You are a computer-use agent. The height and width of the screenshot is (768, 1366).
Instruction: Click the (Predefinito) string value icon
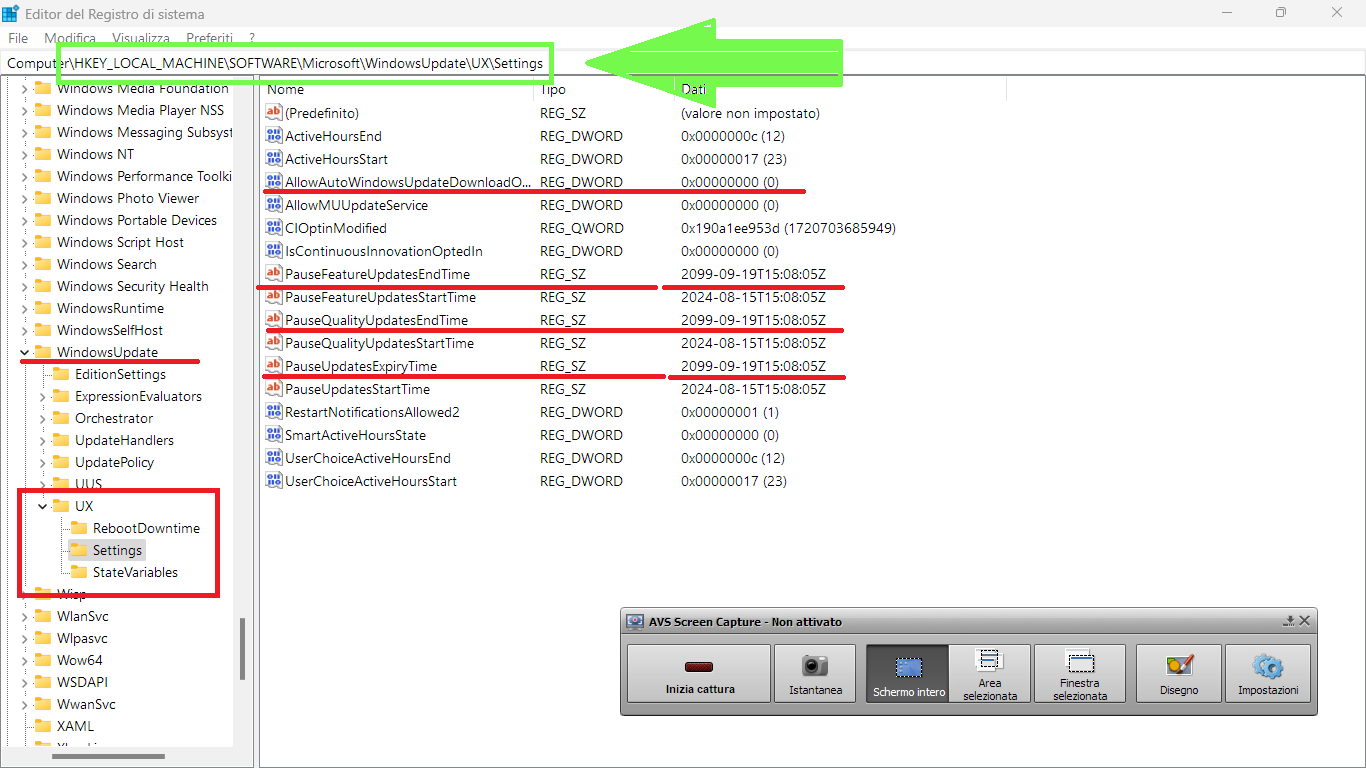[274, 113]
